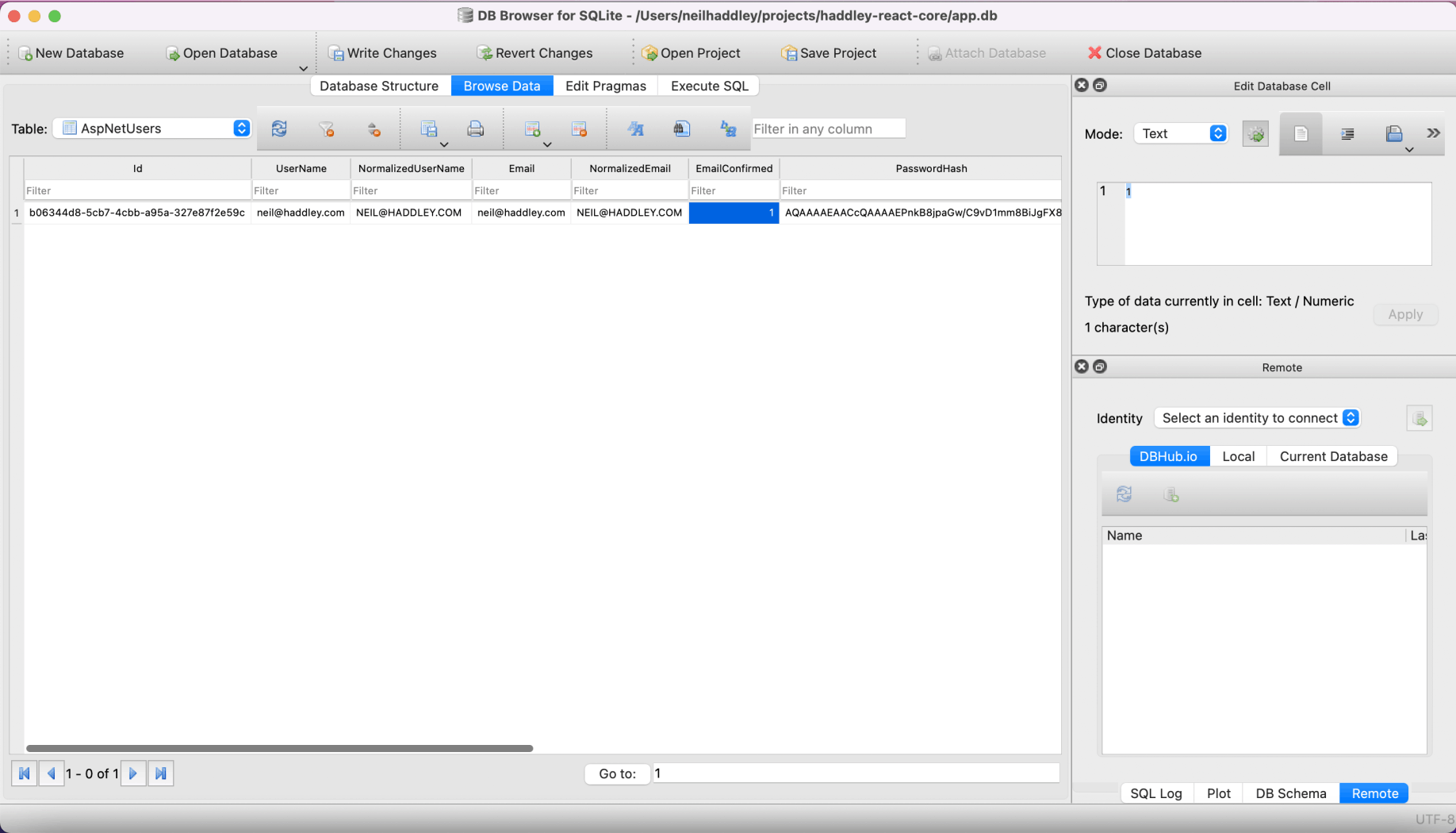Image resolution: width=1456 pixels, height=833 pixels.
Task: Click the Filter in any column field
Action: coord(827,129)
